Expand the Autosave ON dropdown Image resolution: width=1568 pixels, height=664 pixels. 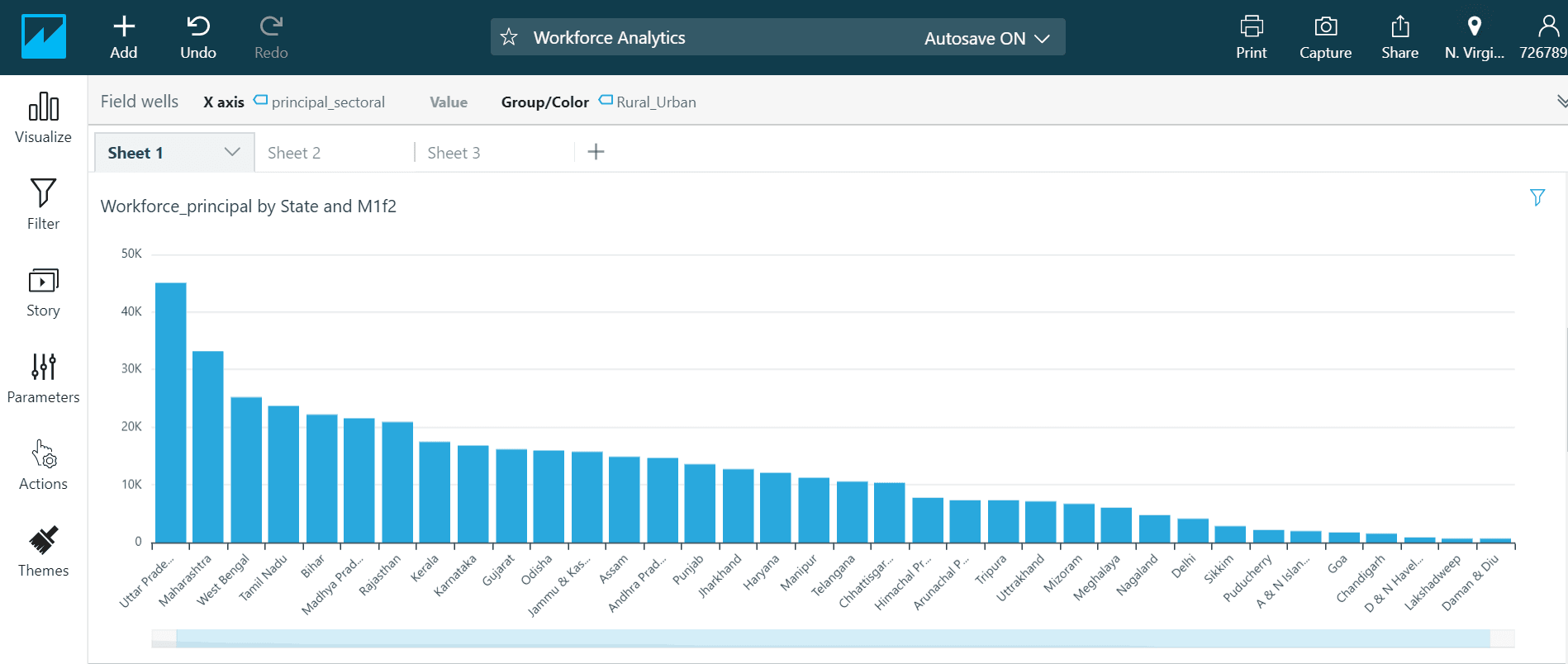click(x=987, y=38)
